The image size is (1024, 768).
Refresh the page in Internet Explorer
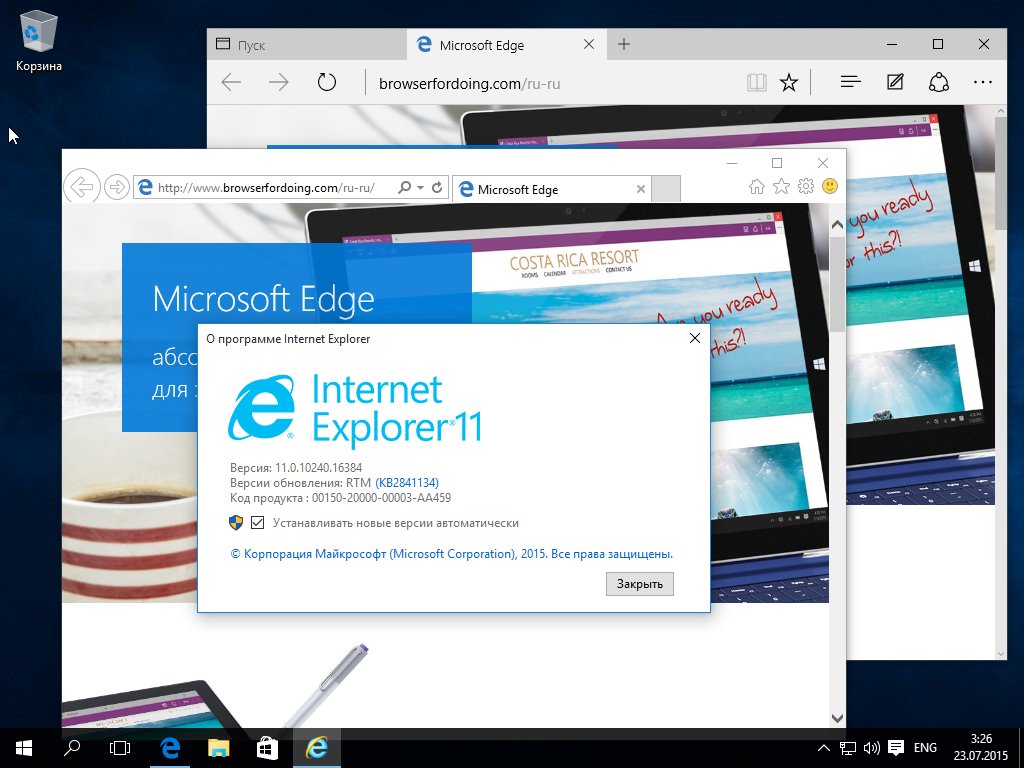click(437, 187)
